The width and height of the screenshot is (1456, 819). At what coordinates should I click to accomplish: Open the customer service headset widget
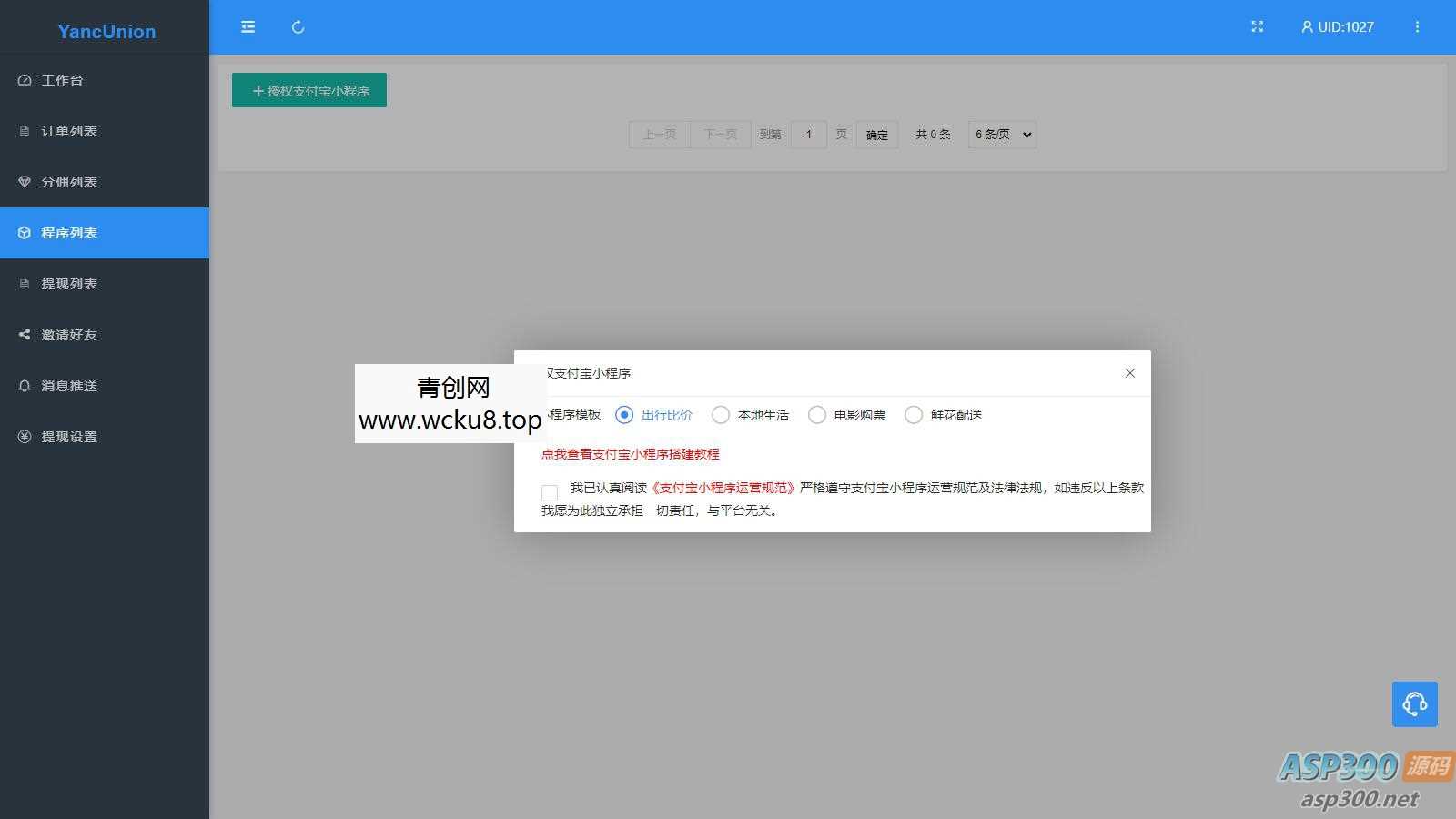pyautogui.click(x=1414, y=703)
